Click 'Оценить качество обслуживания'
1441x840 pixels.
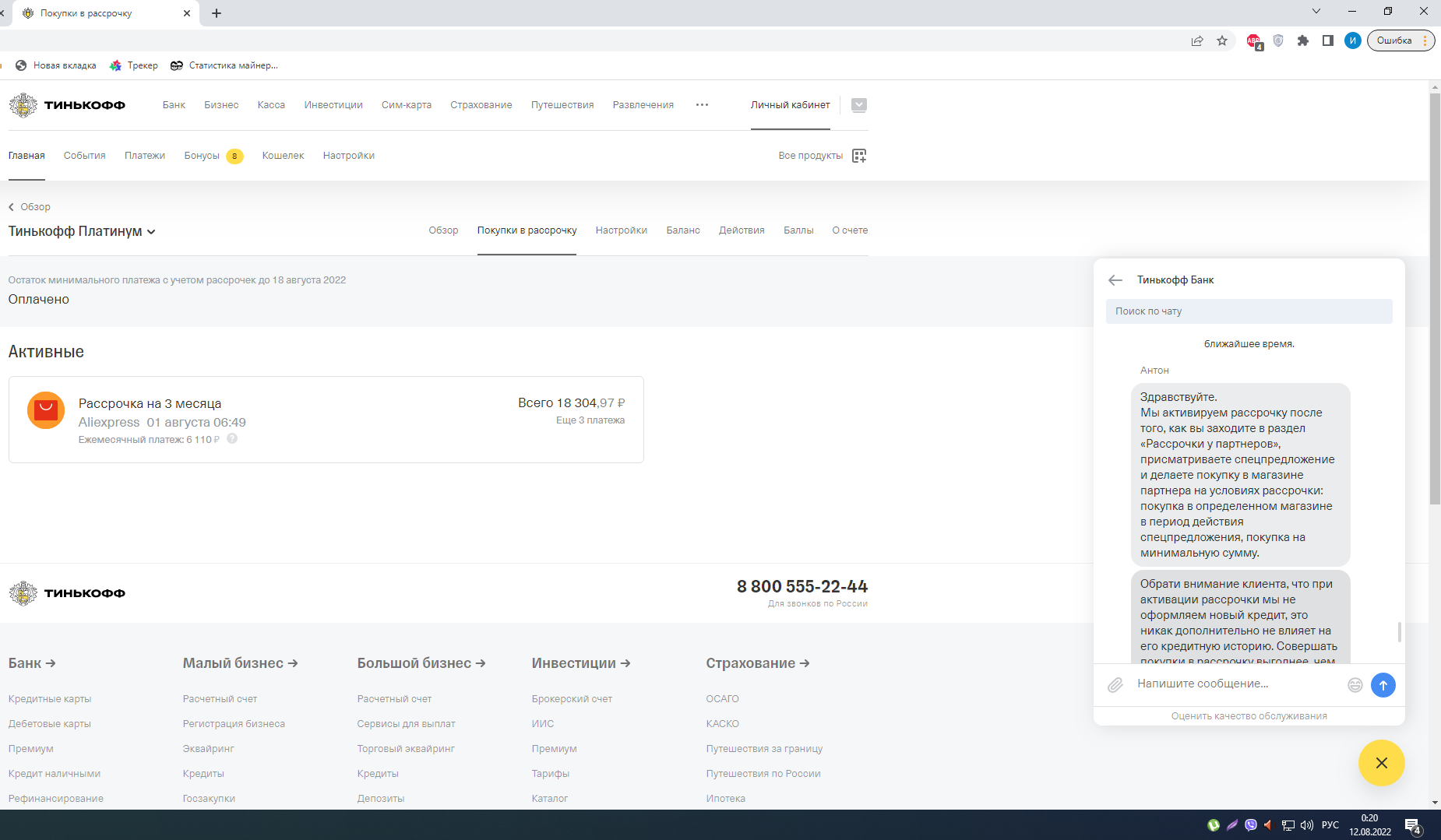[1249, 716]
